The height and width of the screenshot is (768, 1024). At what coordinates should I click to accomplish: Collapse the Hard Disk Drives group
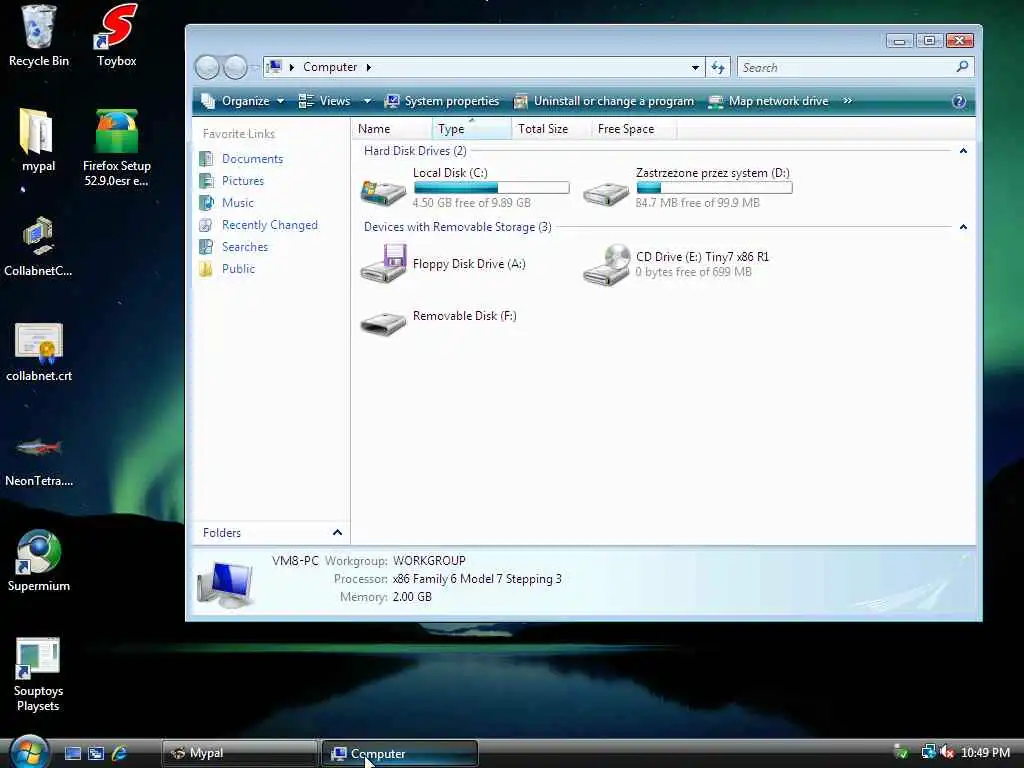[x=963, y=151]
